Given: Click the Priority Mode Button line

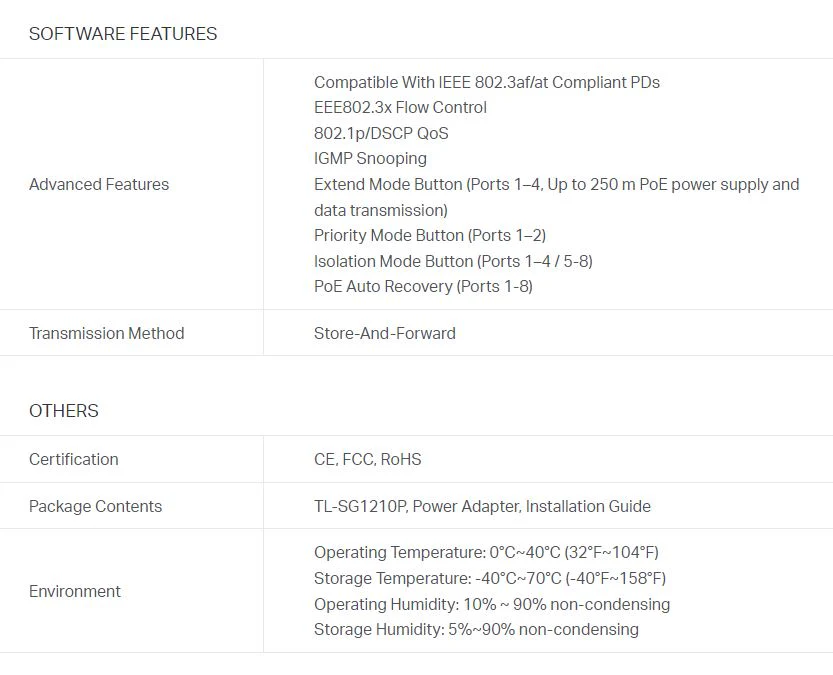Looking at the screenshot, I should pyautogui.click(x=430, y=235).
